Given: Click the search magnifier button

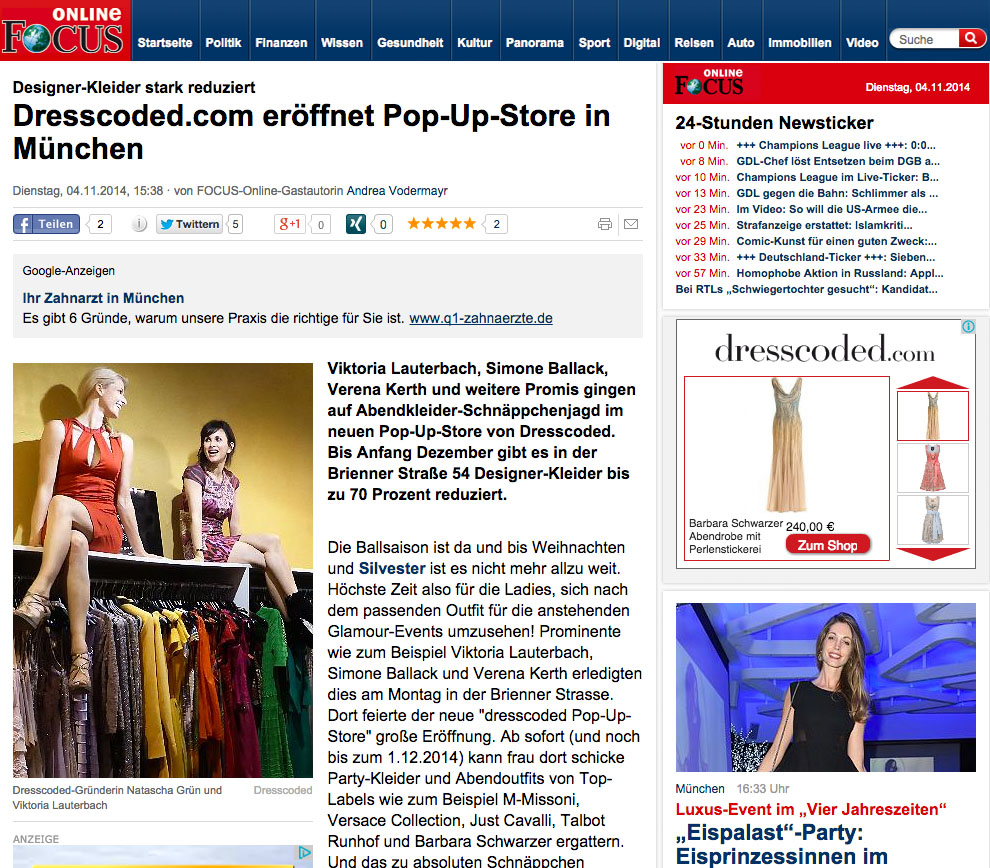Looking at the screenshot, I should point(970,39).
